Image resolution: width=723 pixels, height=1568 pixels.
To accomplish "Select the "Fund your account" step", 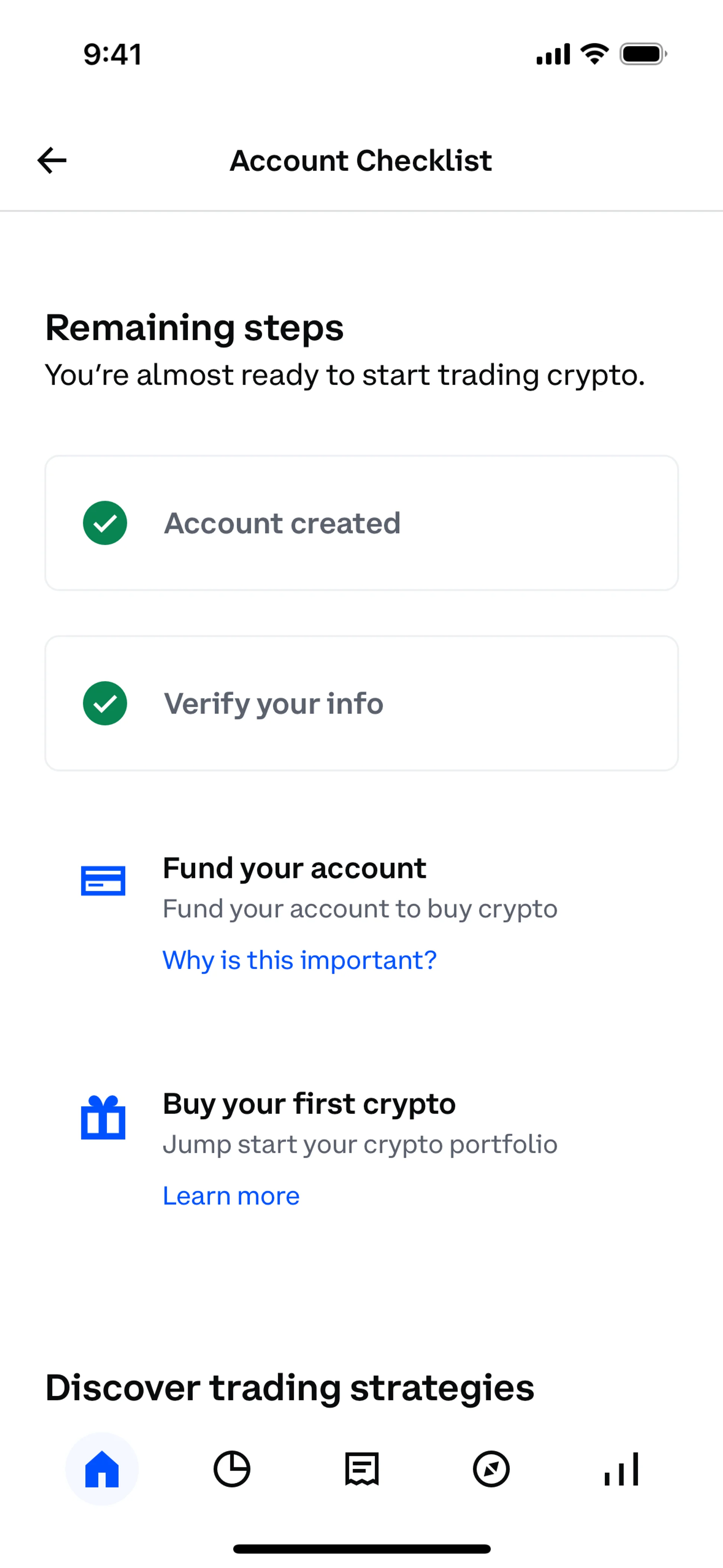I will [x=294, y=868].
